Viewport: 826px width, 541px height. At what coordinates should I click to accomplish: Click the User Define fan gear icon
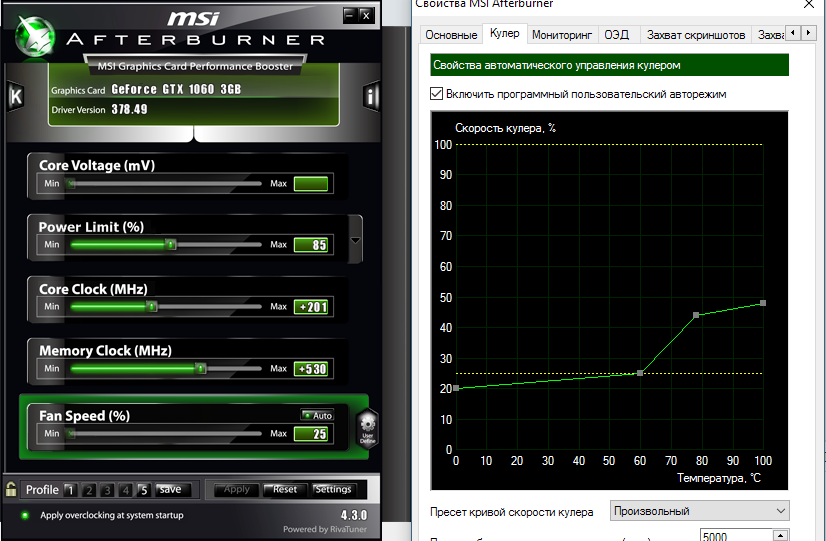tap(367, 427)
